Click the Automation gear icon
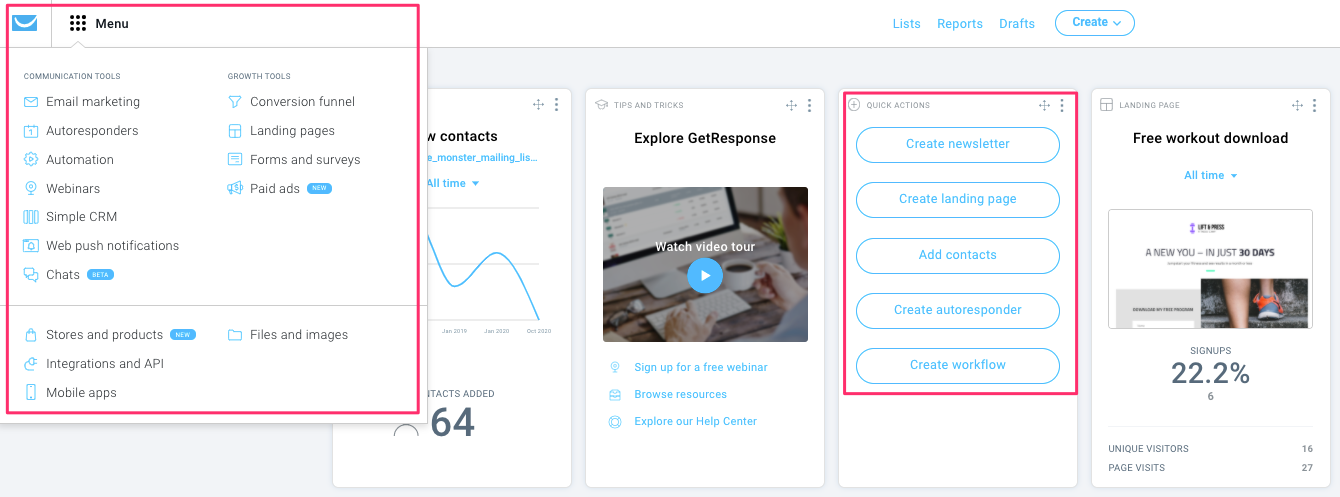The height and width of the screenshot is (497, 1340). pyautogui.click(x=31, y=160)
